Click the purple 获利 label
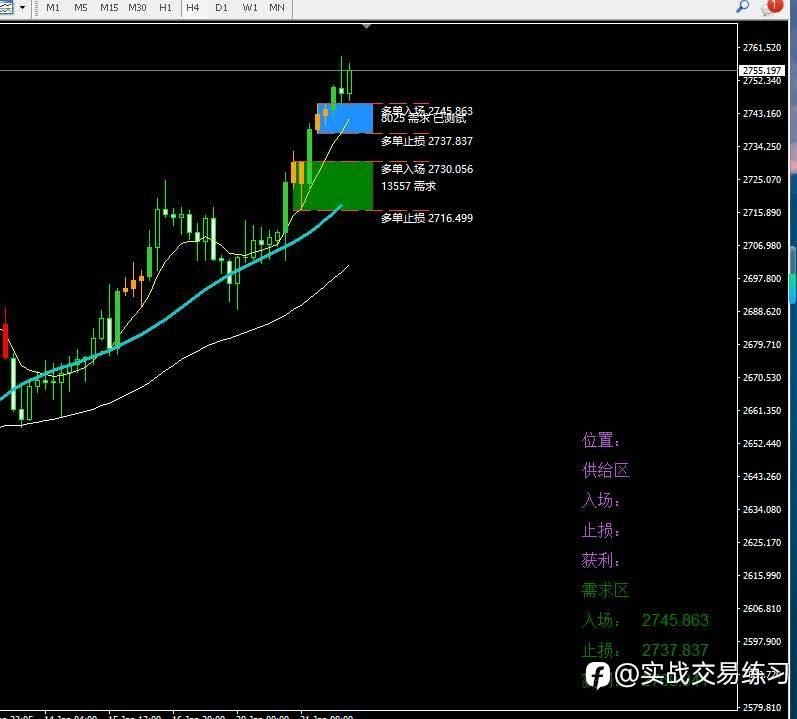Screen dimensions: 797x719 coord(601,560)
